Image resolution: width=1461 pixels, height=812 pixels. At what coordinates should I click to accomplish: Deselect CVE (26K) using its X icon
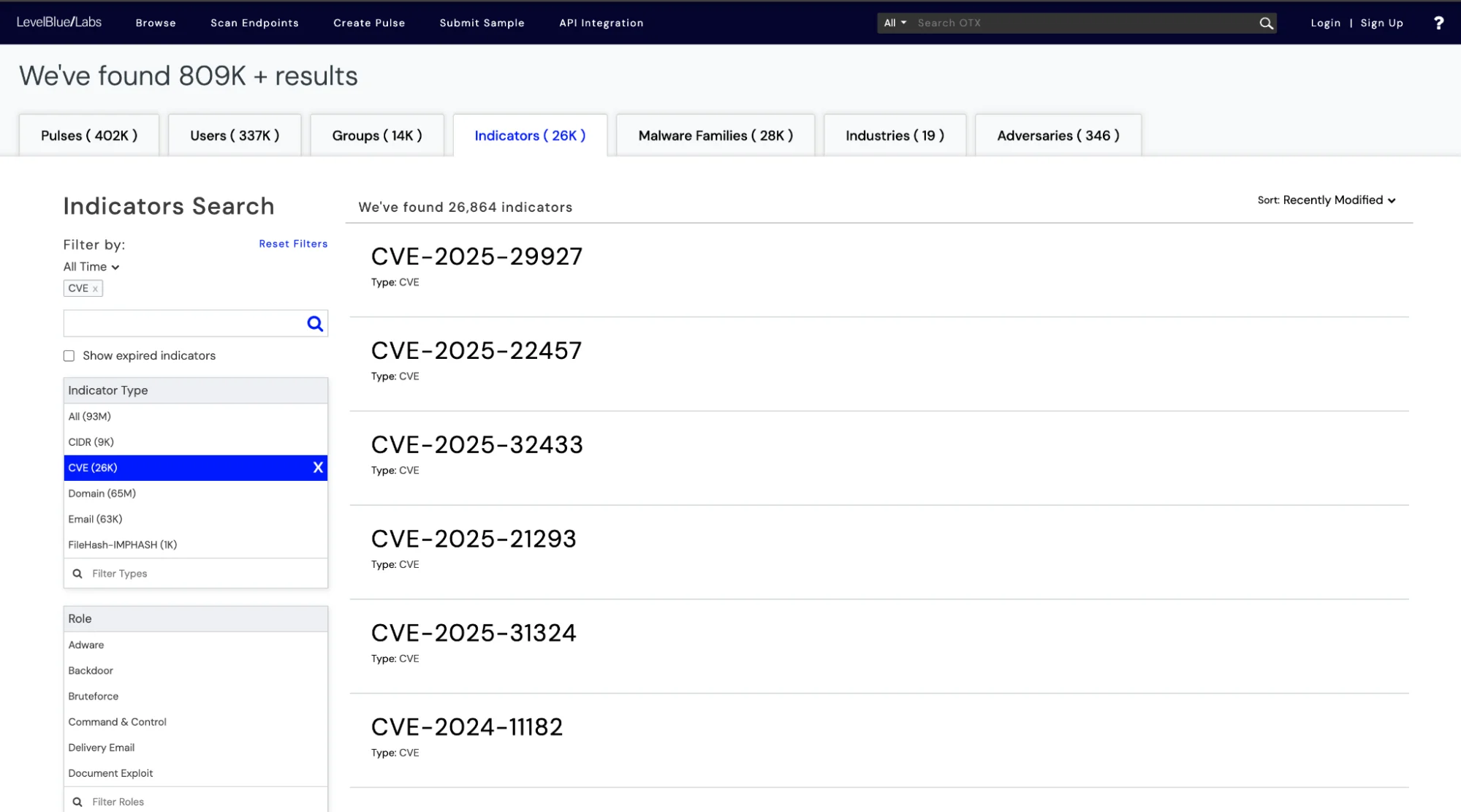click(318, 468)
